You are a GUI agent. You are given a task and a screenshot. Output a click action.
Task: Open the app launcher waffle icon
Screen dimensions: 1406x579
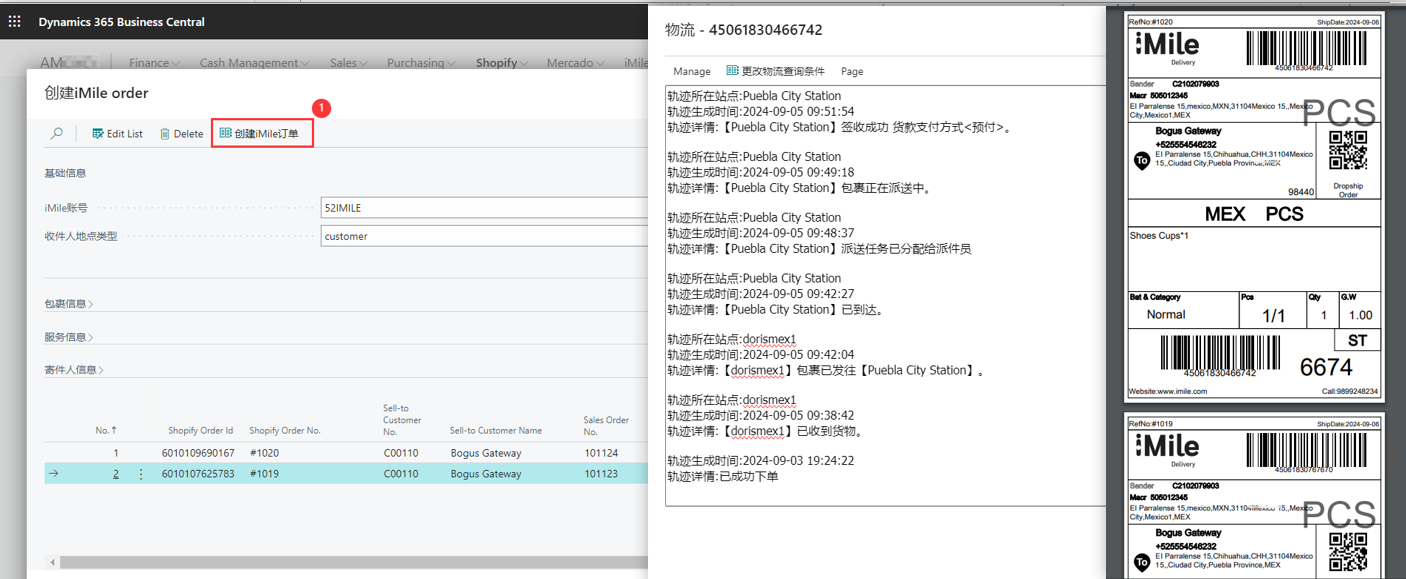[x=14, y=22]
